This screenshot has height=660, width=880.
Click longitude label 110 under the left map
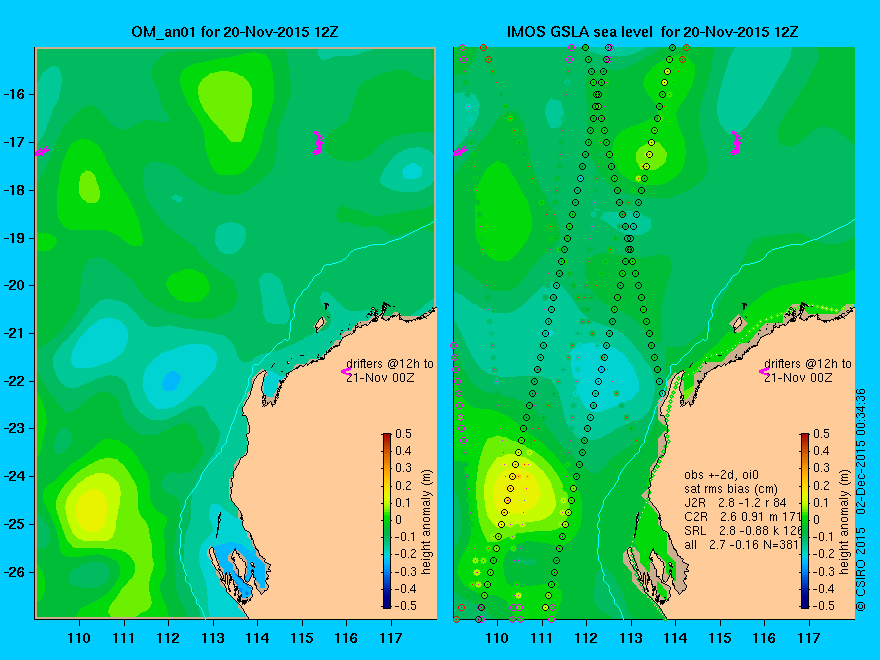pyautogui.click(x=79, y=638)
